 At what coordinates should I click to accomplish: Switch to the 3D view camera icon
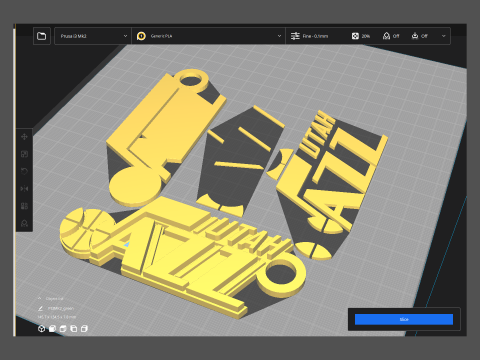click(x=41, y=329)
